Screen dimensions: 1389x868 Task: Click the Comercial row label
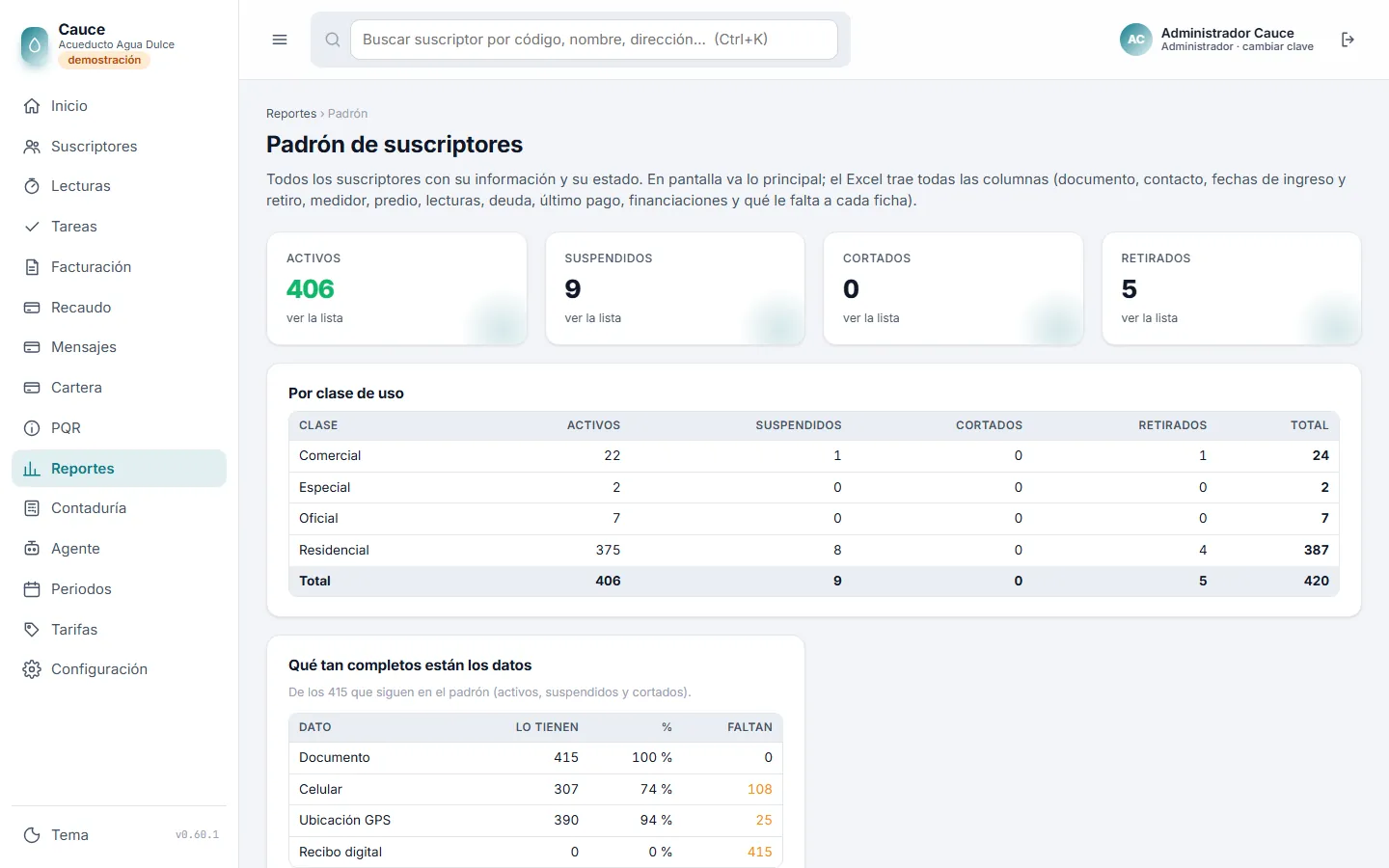pos(330,455)
